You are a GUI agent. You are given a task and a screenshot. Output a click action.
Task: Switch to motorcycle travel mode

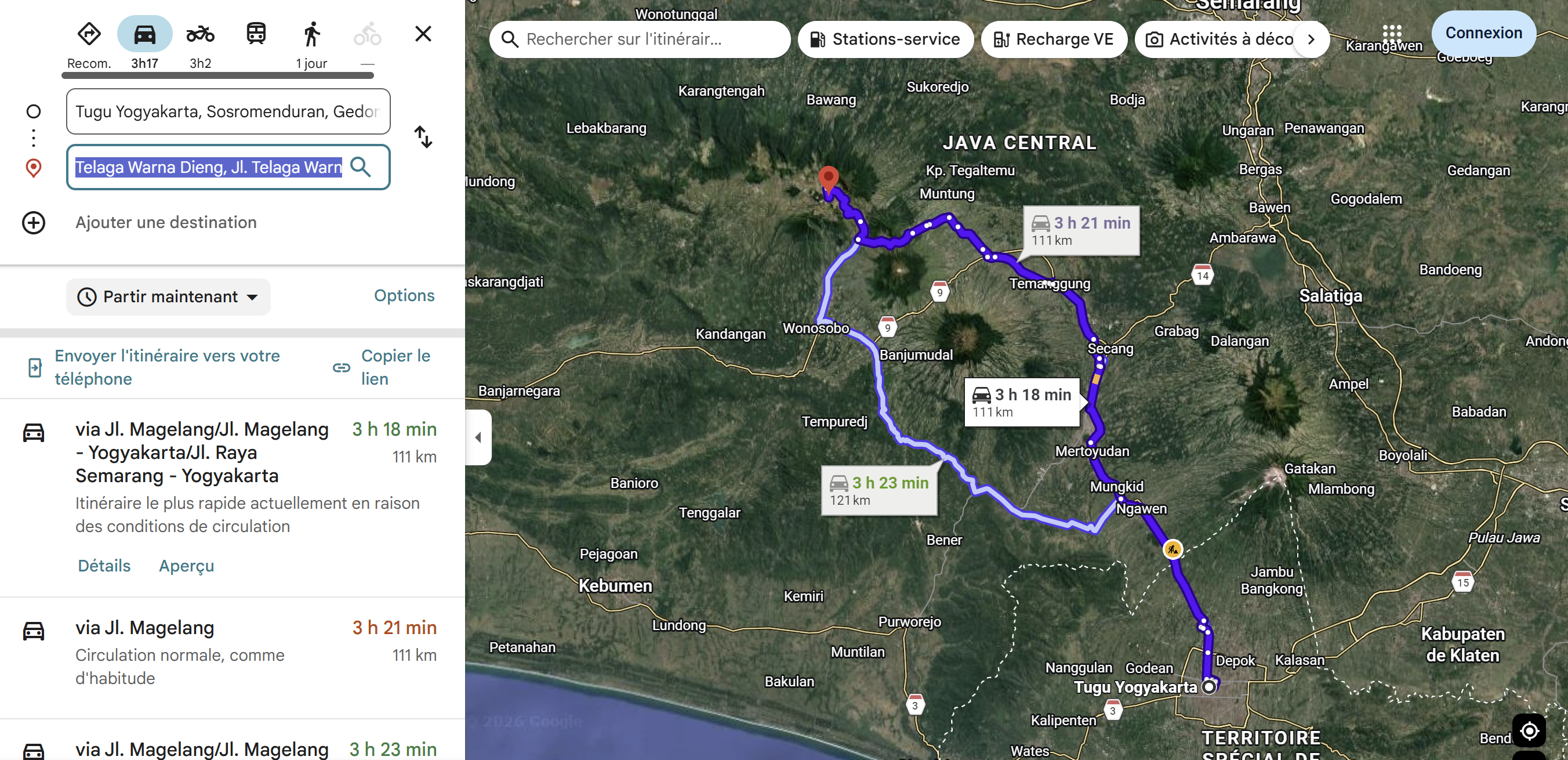coord(200,34)
